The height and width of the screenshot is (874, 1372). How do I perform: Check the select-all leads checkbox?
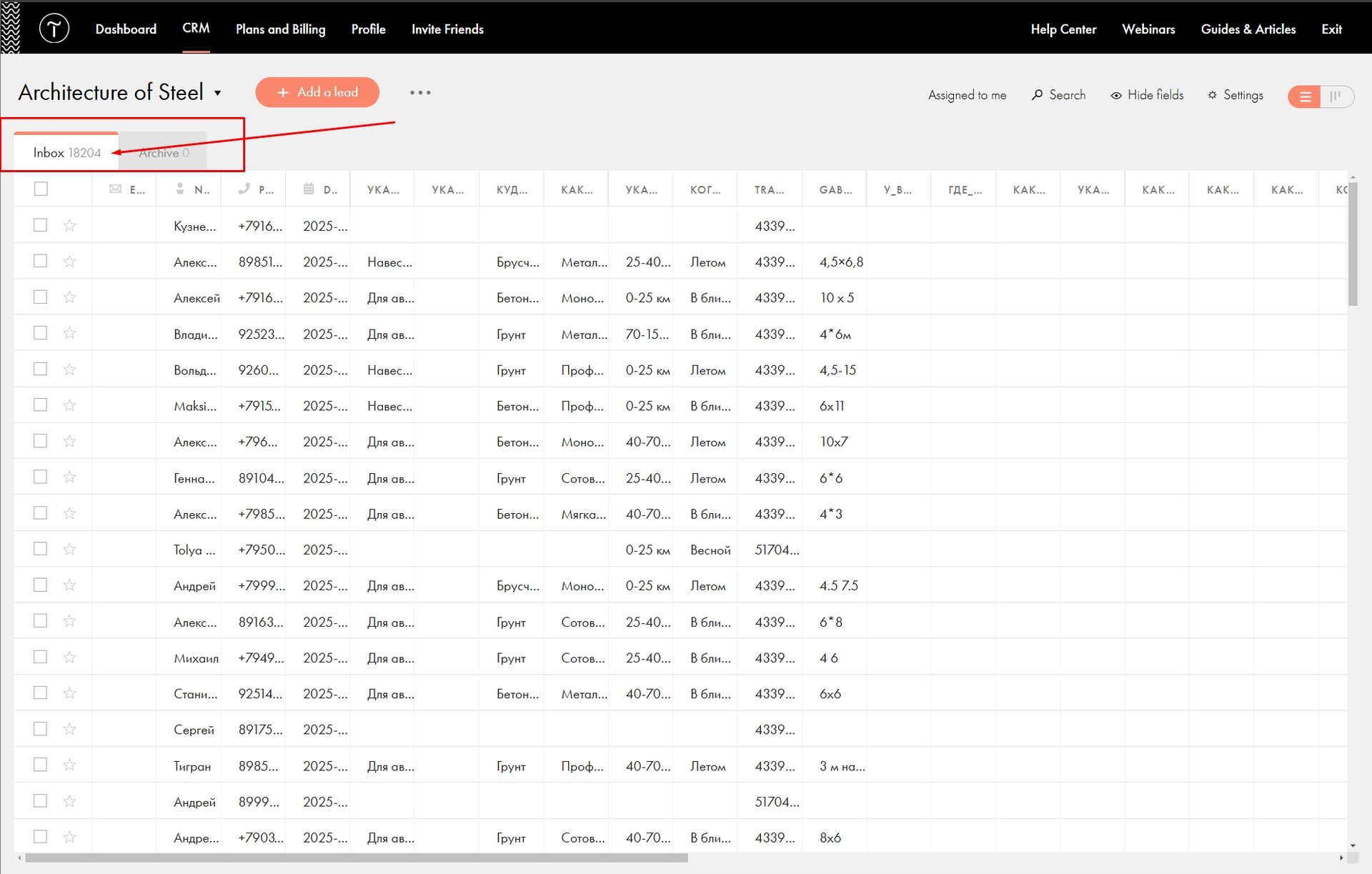click(41, 189)
